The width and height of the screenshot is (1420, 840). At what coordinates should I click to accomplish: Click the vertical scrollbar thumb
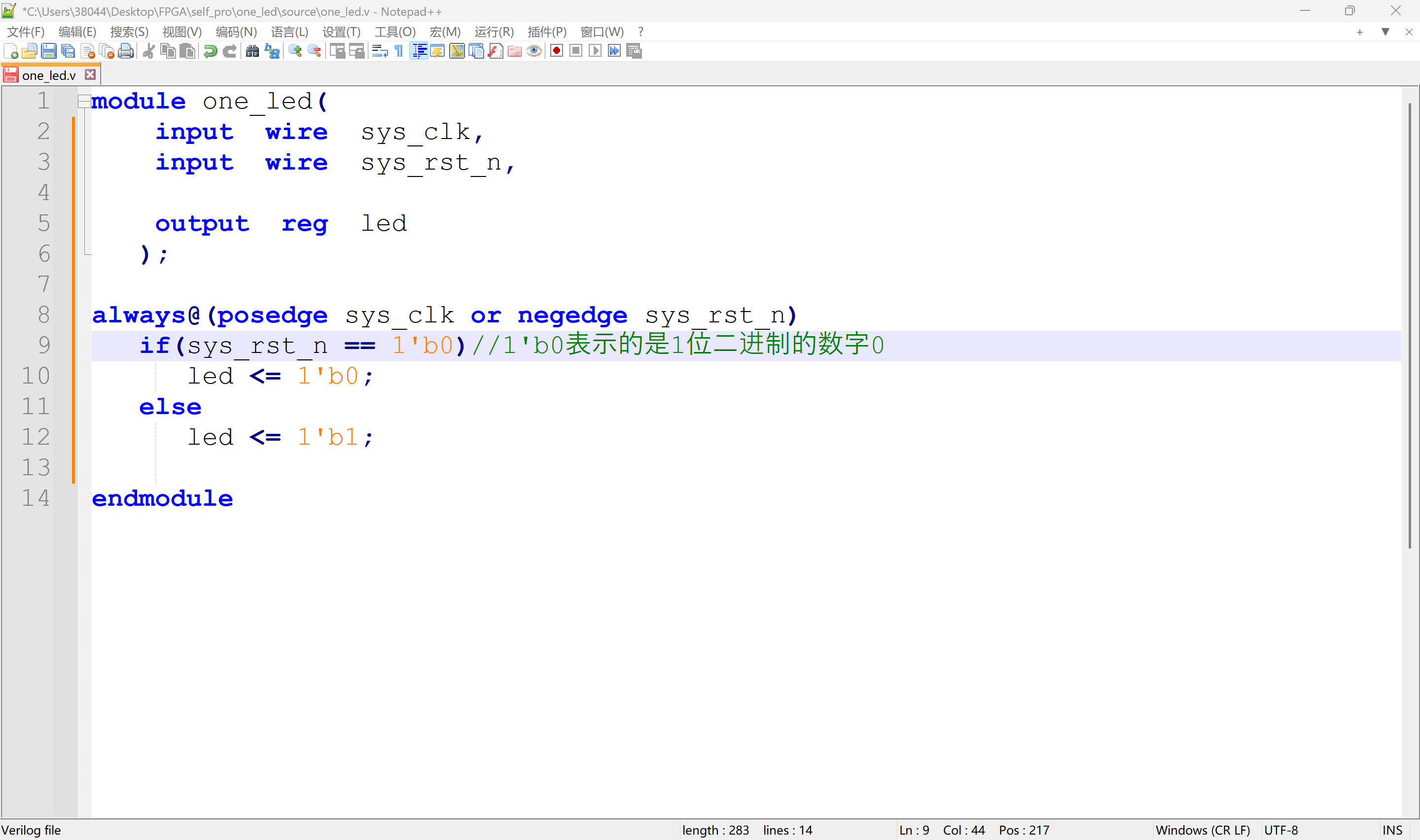[x=1409, y=325]
